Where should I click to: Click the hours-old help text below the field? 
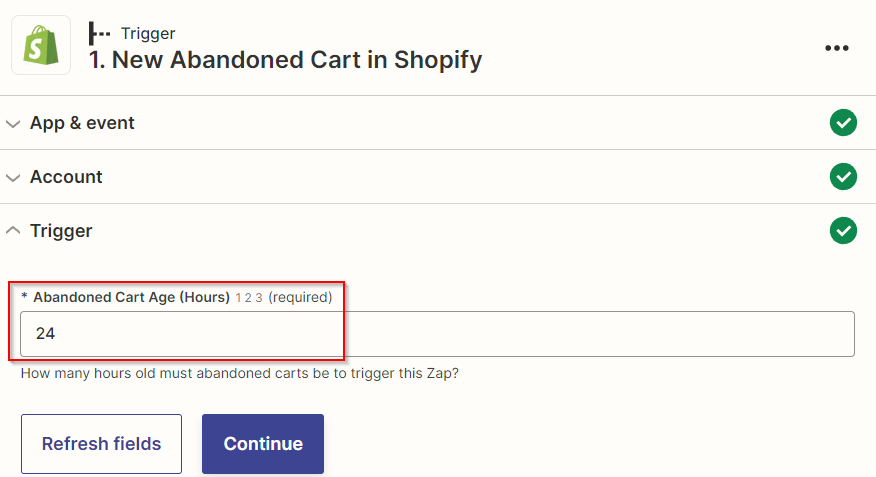(240, 373)
